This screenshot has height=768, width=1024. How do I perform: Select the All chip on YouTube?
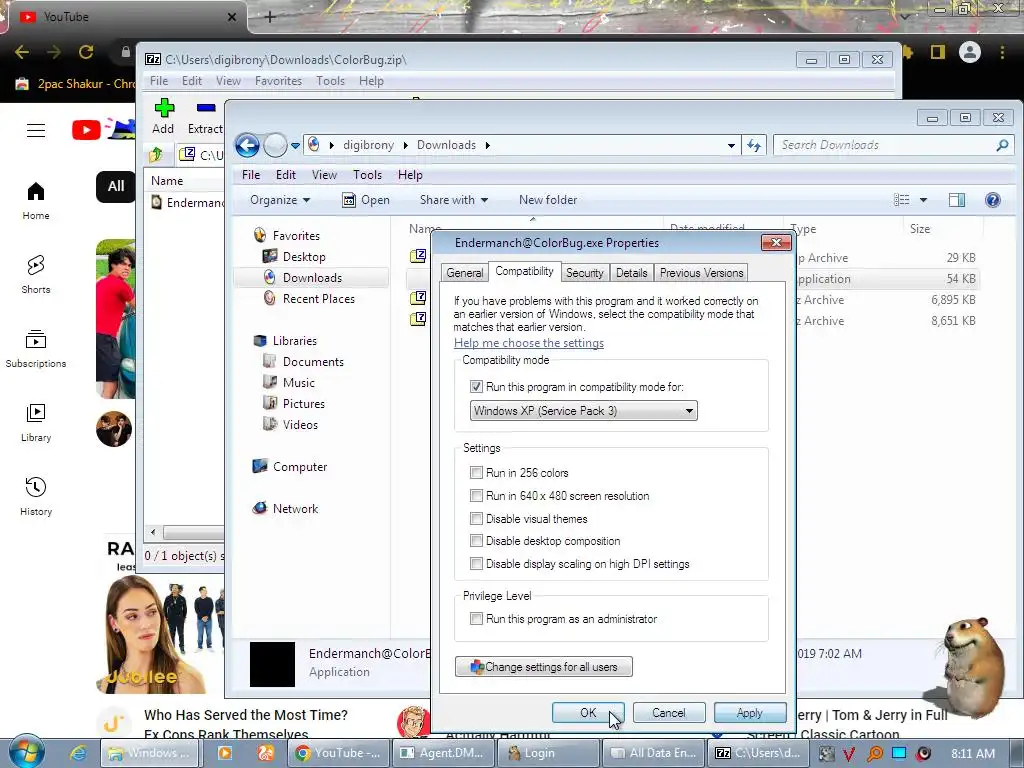coord(116,187)
